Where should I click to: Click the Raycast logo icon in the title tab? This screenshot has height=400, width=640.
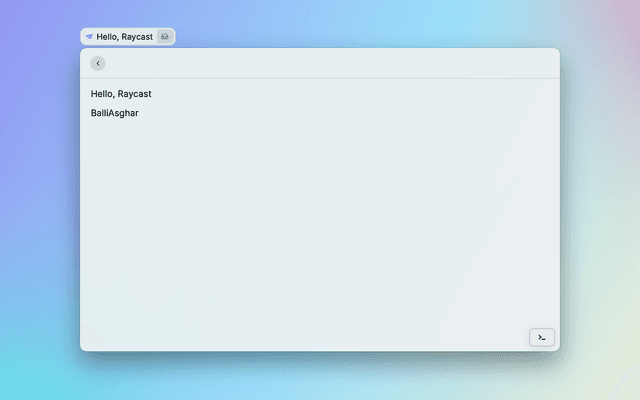(89, 36)
